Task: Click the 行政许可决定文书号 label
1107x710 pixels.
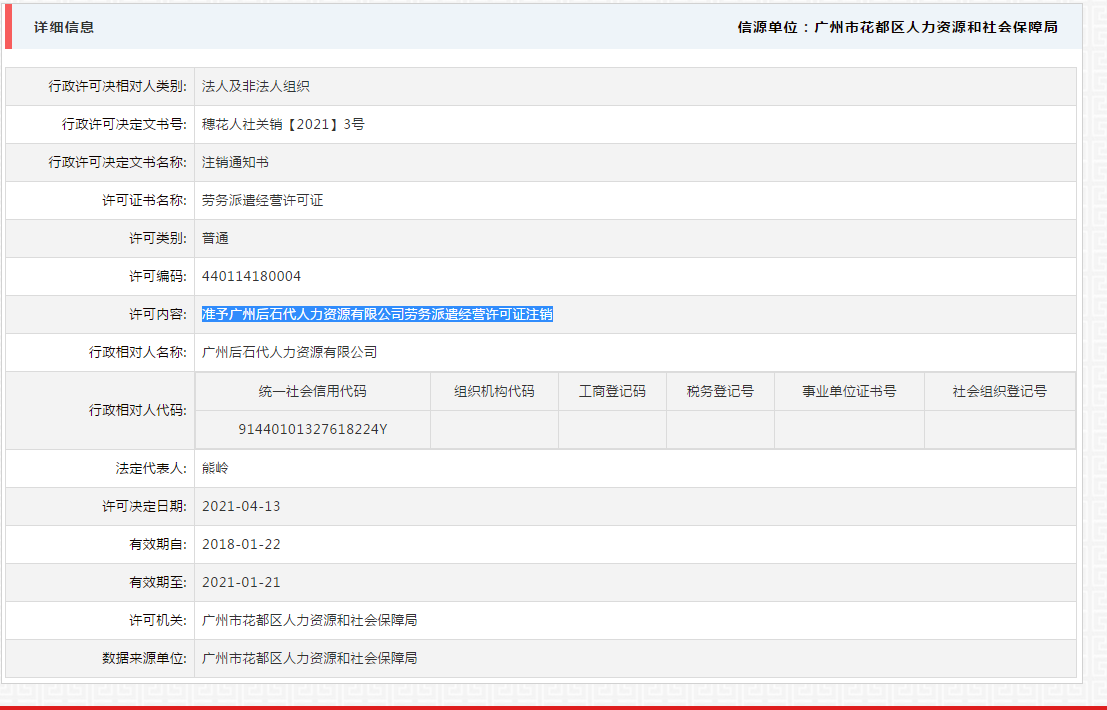Action: click(124, 124)
